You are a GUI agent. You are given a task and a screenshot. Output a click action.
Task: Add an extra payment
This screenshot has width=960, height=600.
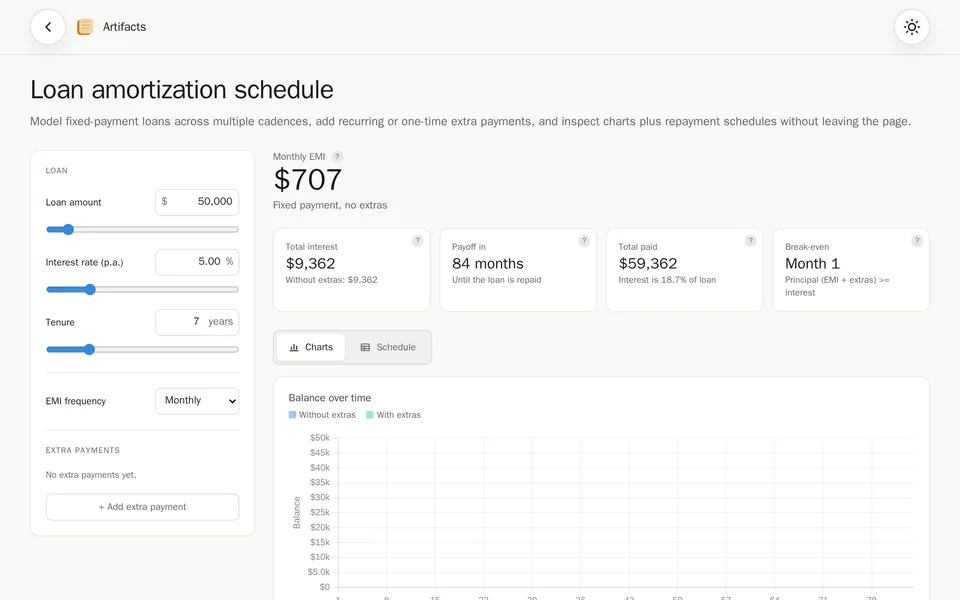pyautogui.click(x=142, y=507)
